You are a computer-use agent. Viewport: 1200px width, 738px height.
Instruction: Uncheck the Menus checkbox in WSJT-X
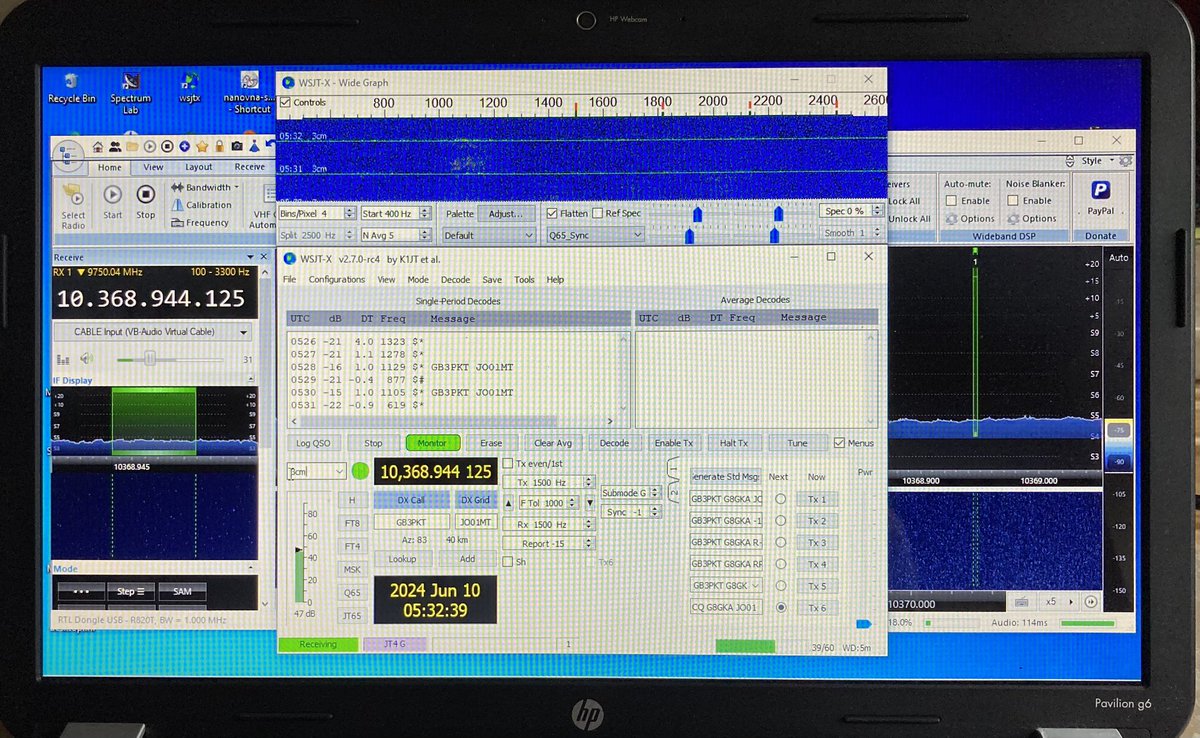[x=840, y=443]
